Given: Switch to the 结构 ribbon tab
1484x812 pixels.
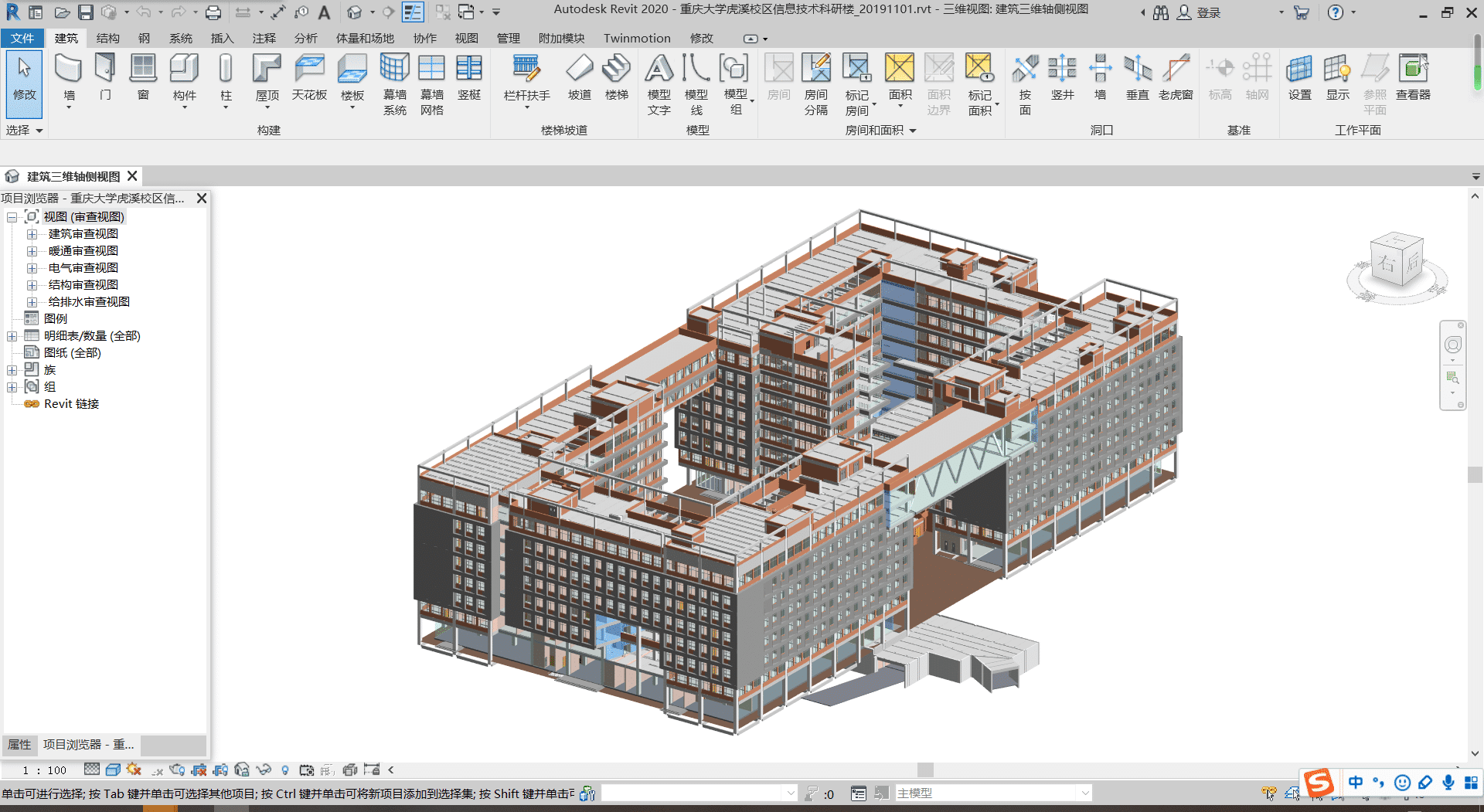Looking at the screenshot, I should pyautogui.click(x=107, y=38).
